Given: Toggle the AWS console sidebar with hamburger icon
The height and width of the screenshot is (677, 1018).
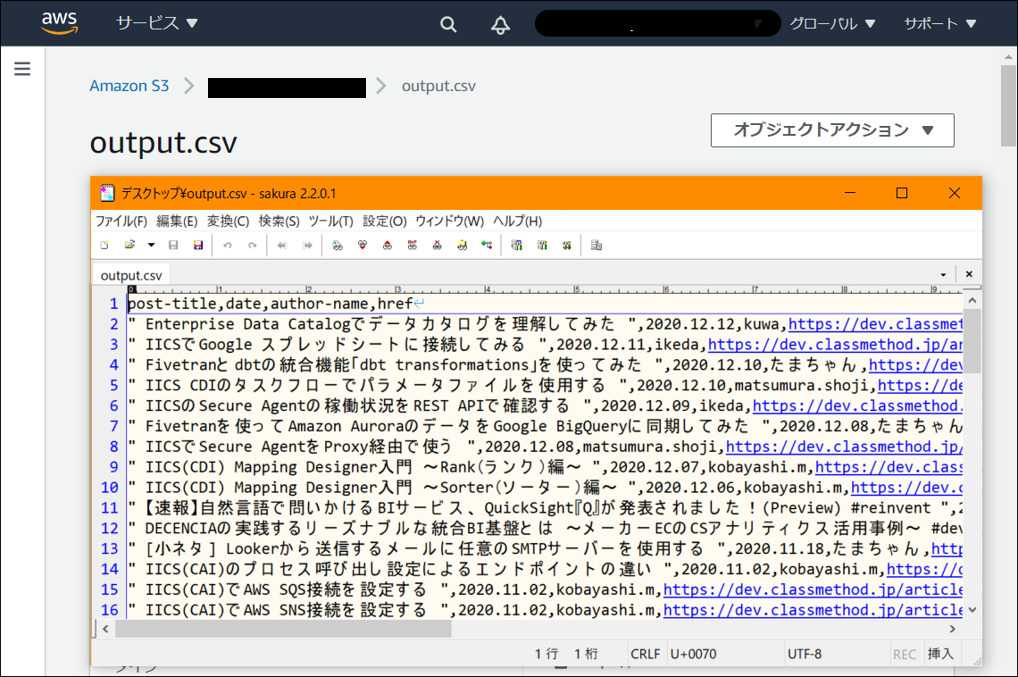Looking at the screenshot, I should point(22,68).
